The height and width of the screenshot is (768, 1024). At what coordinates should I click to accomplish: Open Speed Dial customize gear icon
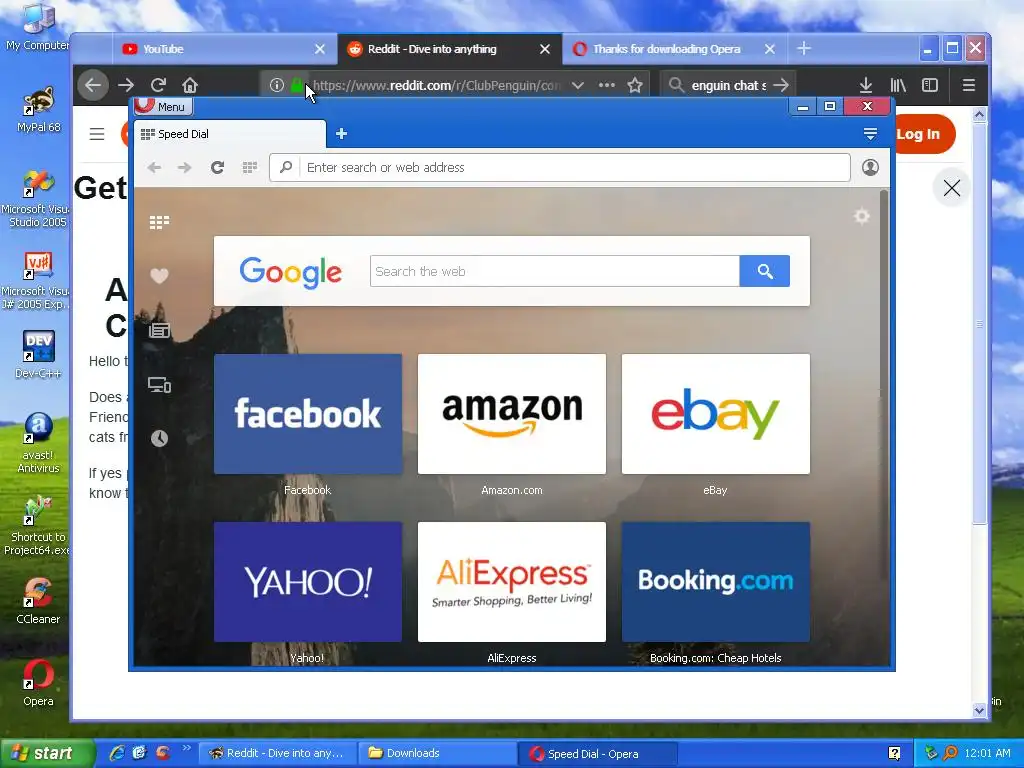(x=862, y=216)
